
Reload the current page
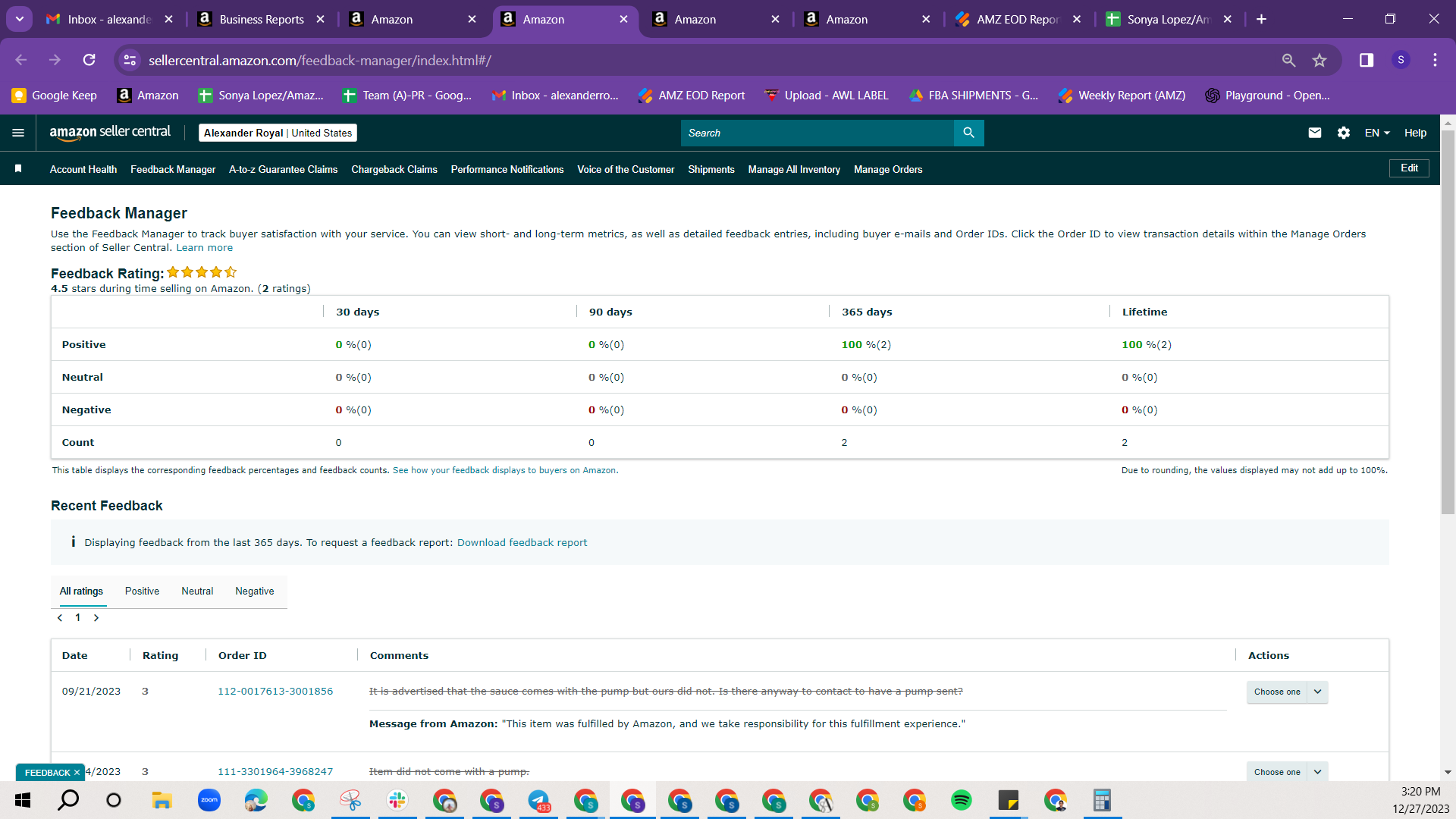click(x=89, y=60)
